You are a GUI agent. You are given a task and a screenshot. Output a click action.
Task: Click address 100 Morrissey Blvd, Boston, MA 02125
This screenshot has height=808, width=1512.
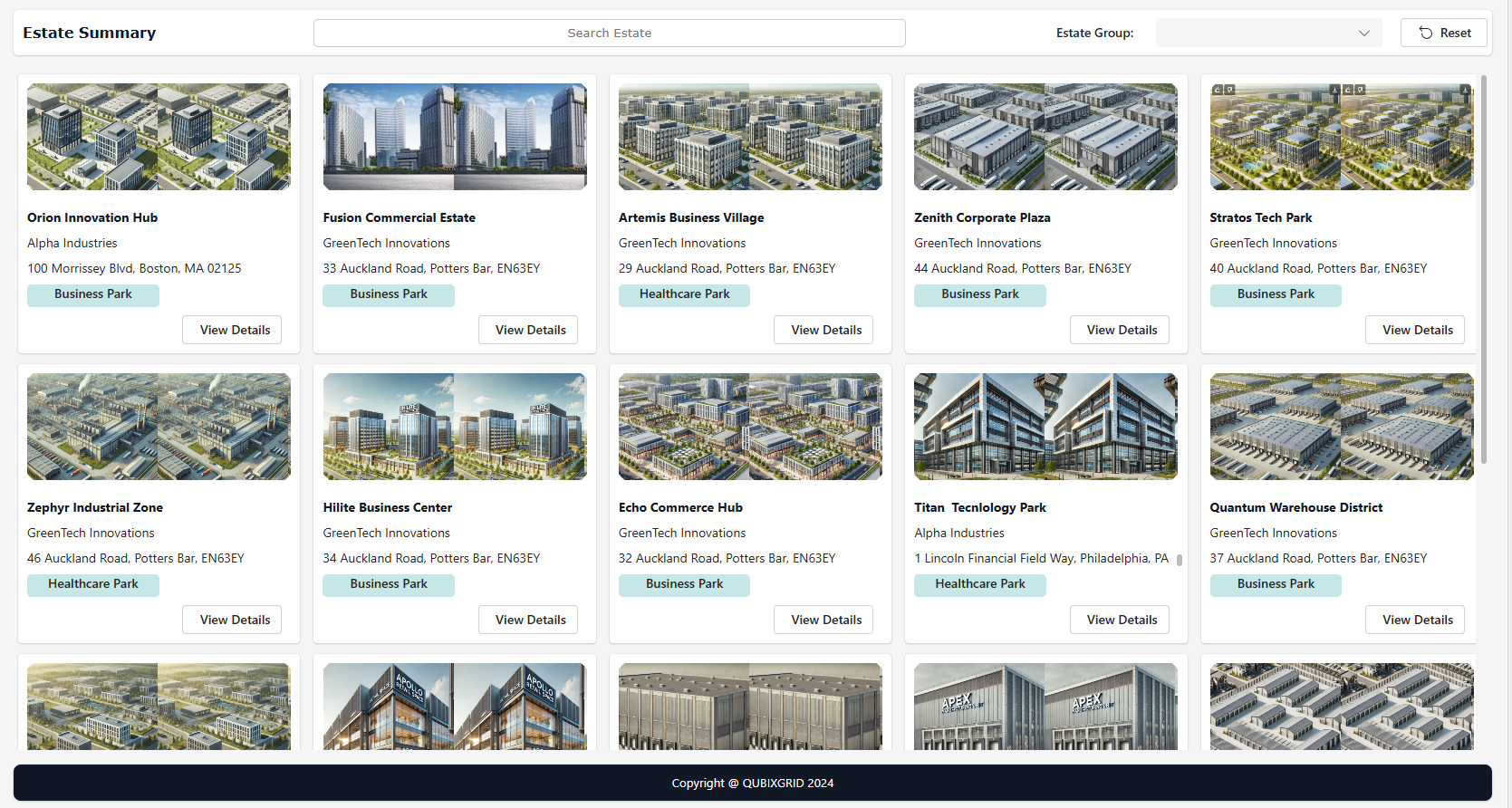tap(134, 268)
